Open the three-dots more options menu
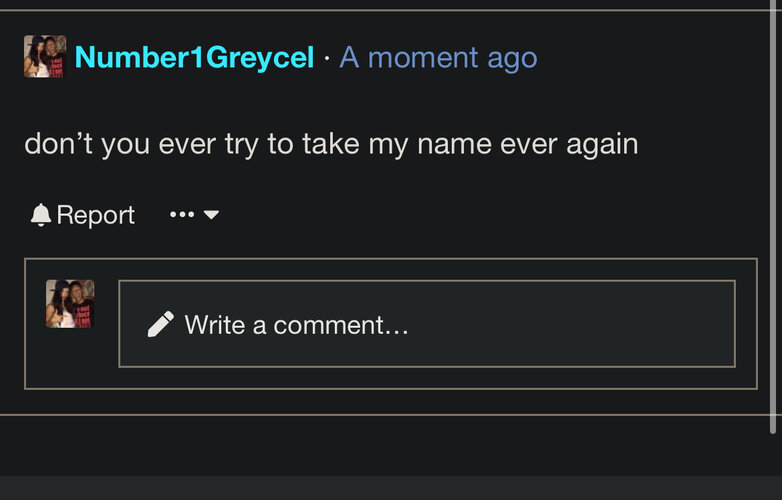This screenshot has width=782, height=500. point(182,215)
